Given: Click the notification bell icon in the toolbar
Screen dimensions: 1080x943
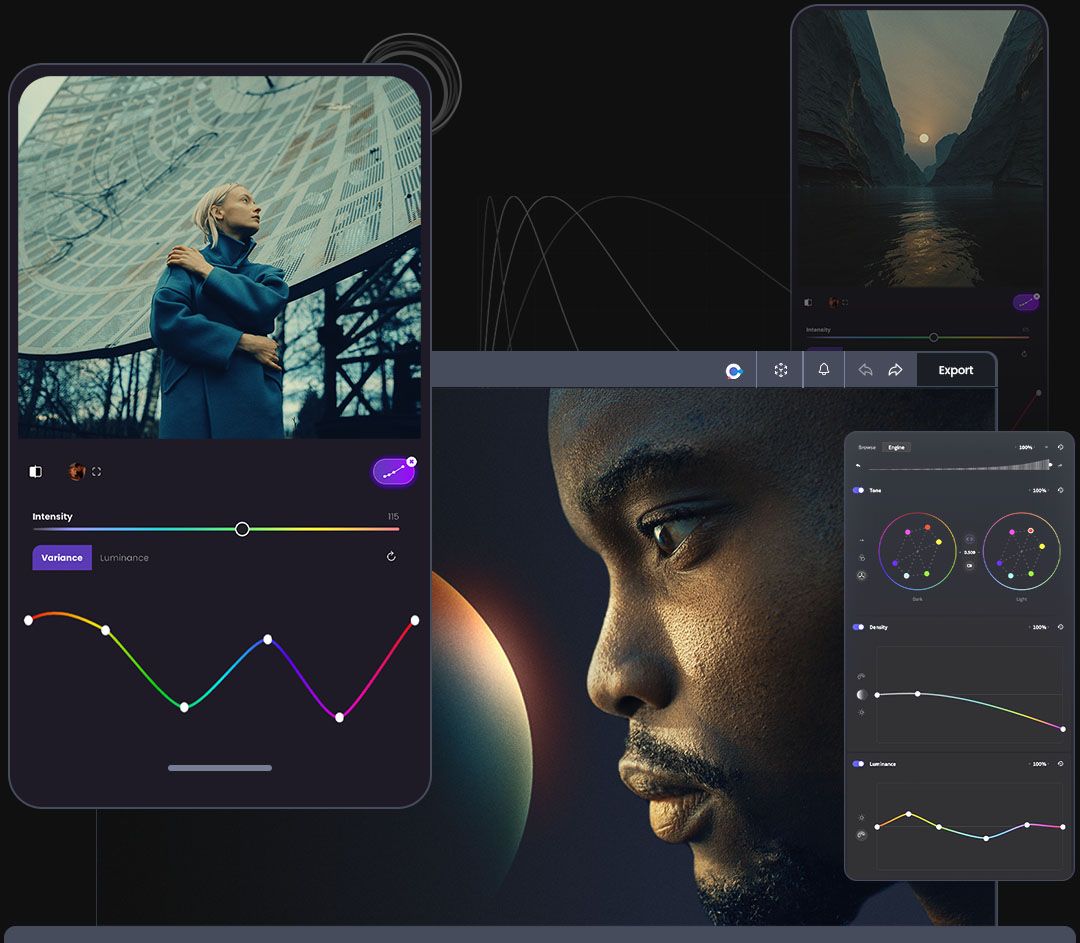Looking at the screenshot, I should 823,369.
